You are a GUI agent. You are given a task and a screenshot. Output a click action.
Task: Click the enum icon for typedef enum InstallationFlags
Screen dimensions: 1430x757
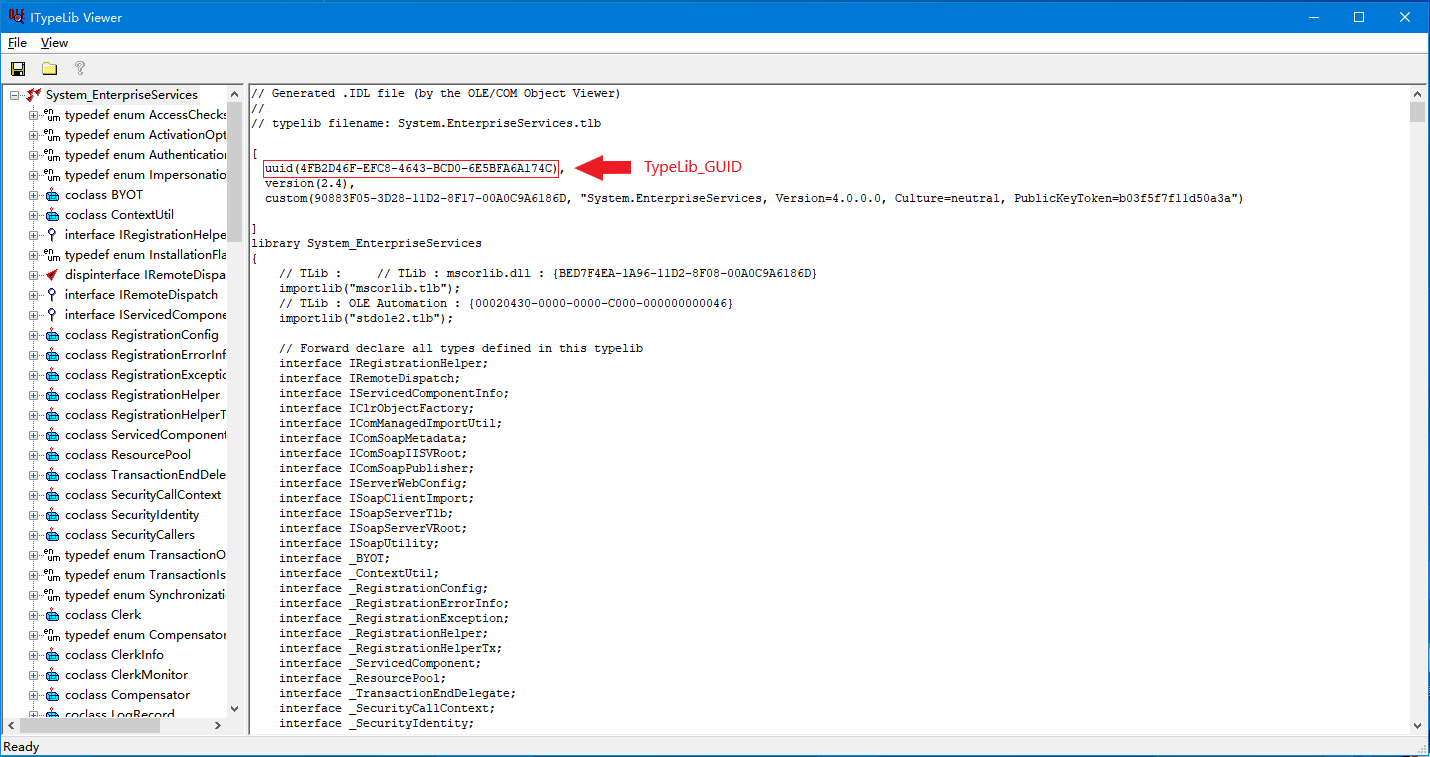click(x=52, y=255)
